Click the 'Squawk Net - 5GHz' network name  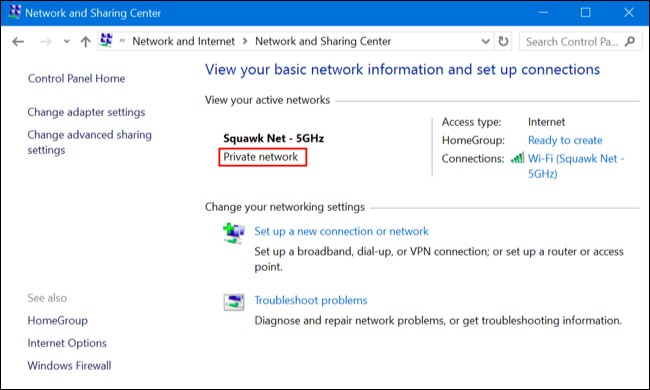pyautogui.click(x=274, y=138)
